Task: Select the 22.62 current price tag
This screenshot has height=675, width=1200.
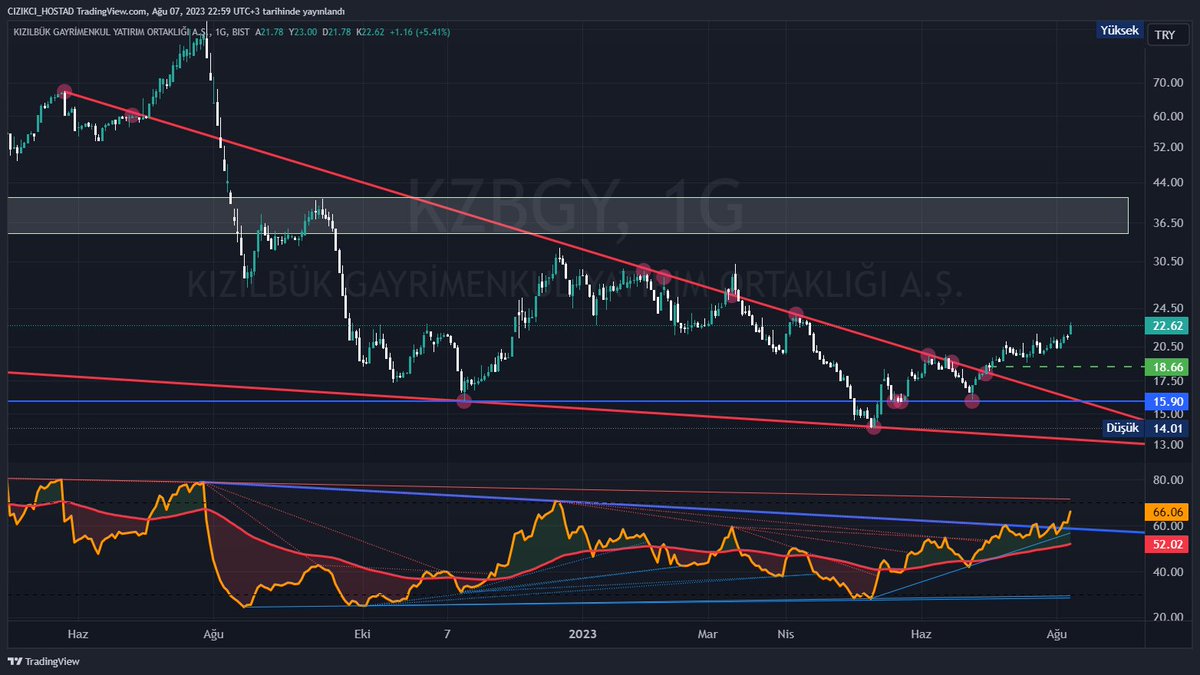Action: coord(1168,326)
